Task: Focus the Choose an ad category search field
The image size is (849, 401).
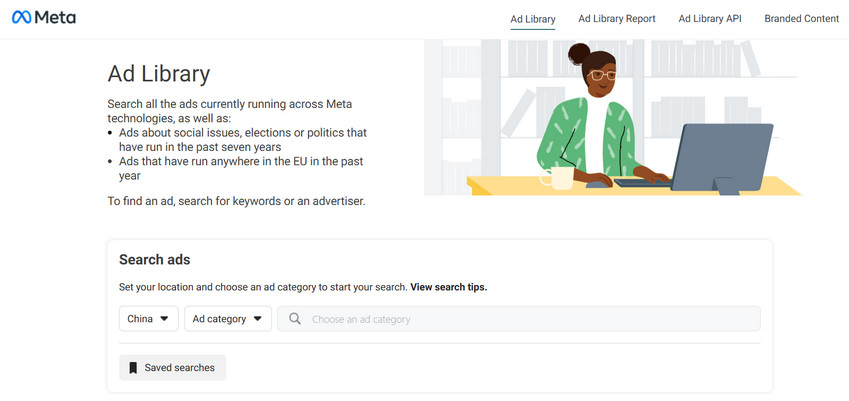Action: coord(519,319)
